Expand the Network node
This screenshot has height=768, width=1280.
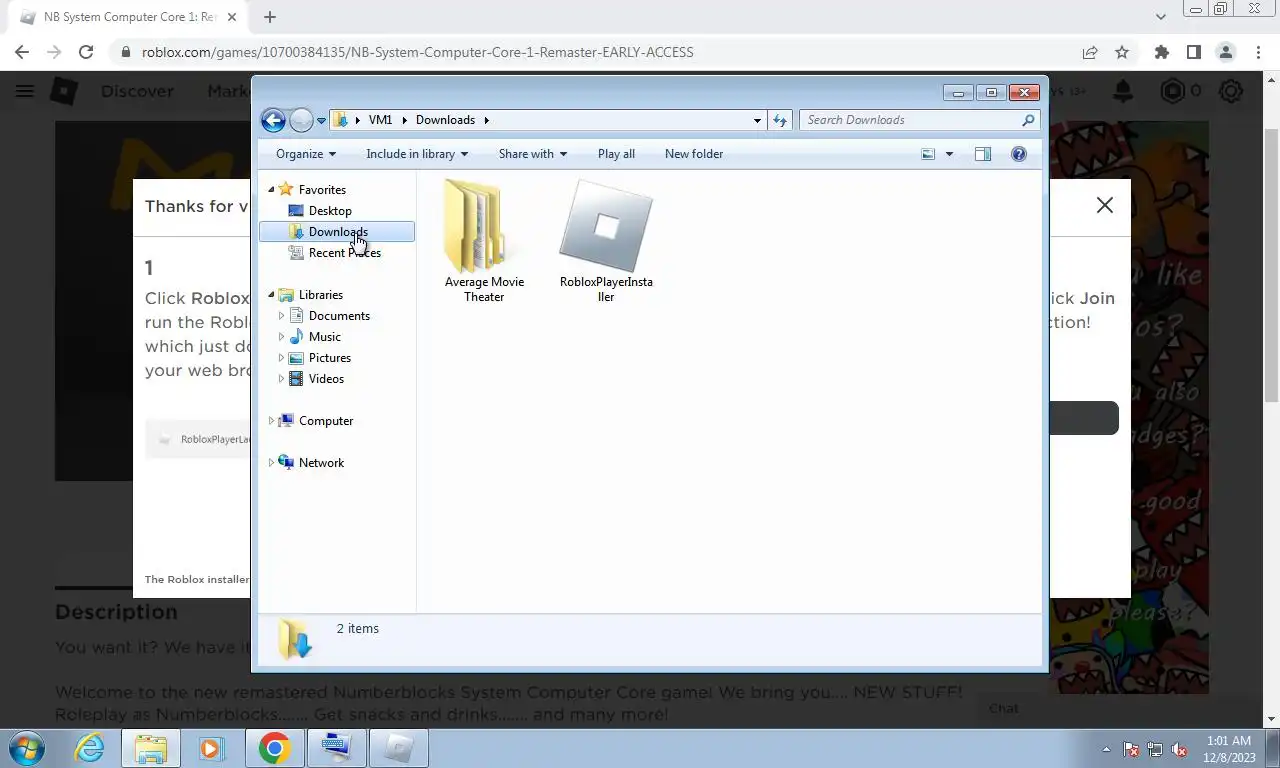(x=271, y=463)
